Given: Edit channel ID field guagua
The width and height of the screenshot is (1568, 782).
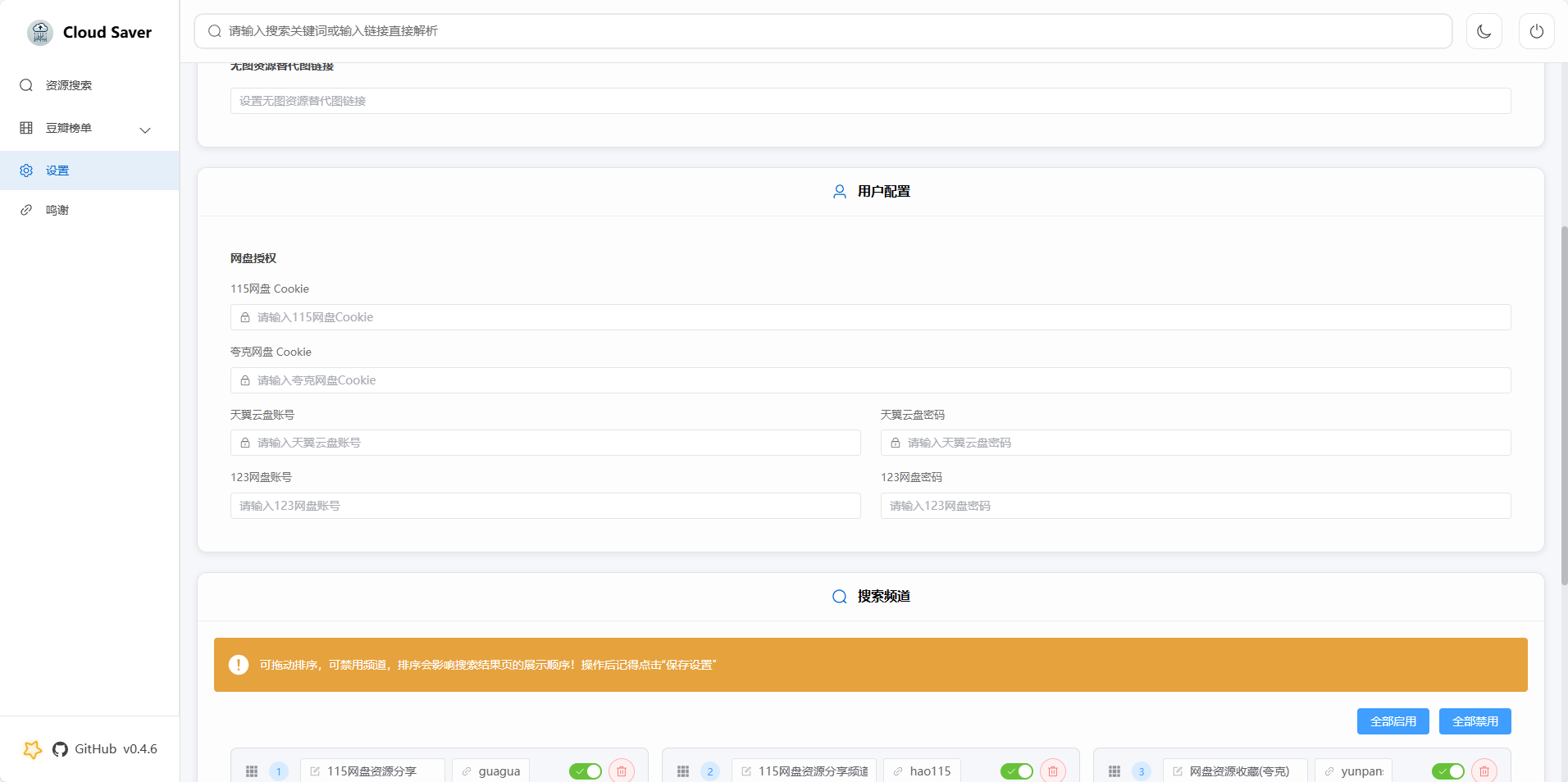Looking at the screenshot, I should 490,771.
